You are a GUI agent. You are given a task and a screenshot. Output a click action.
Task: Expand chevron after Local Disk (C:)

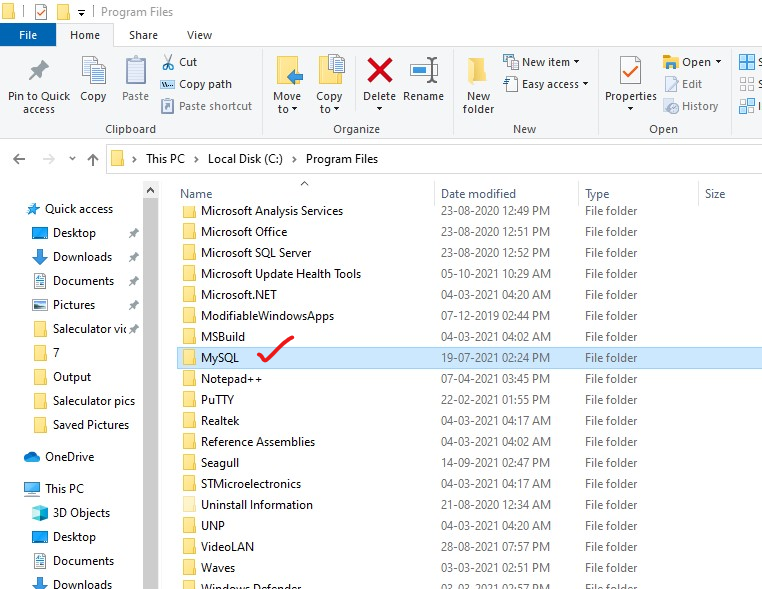[294, 159]
